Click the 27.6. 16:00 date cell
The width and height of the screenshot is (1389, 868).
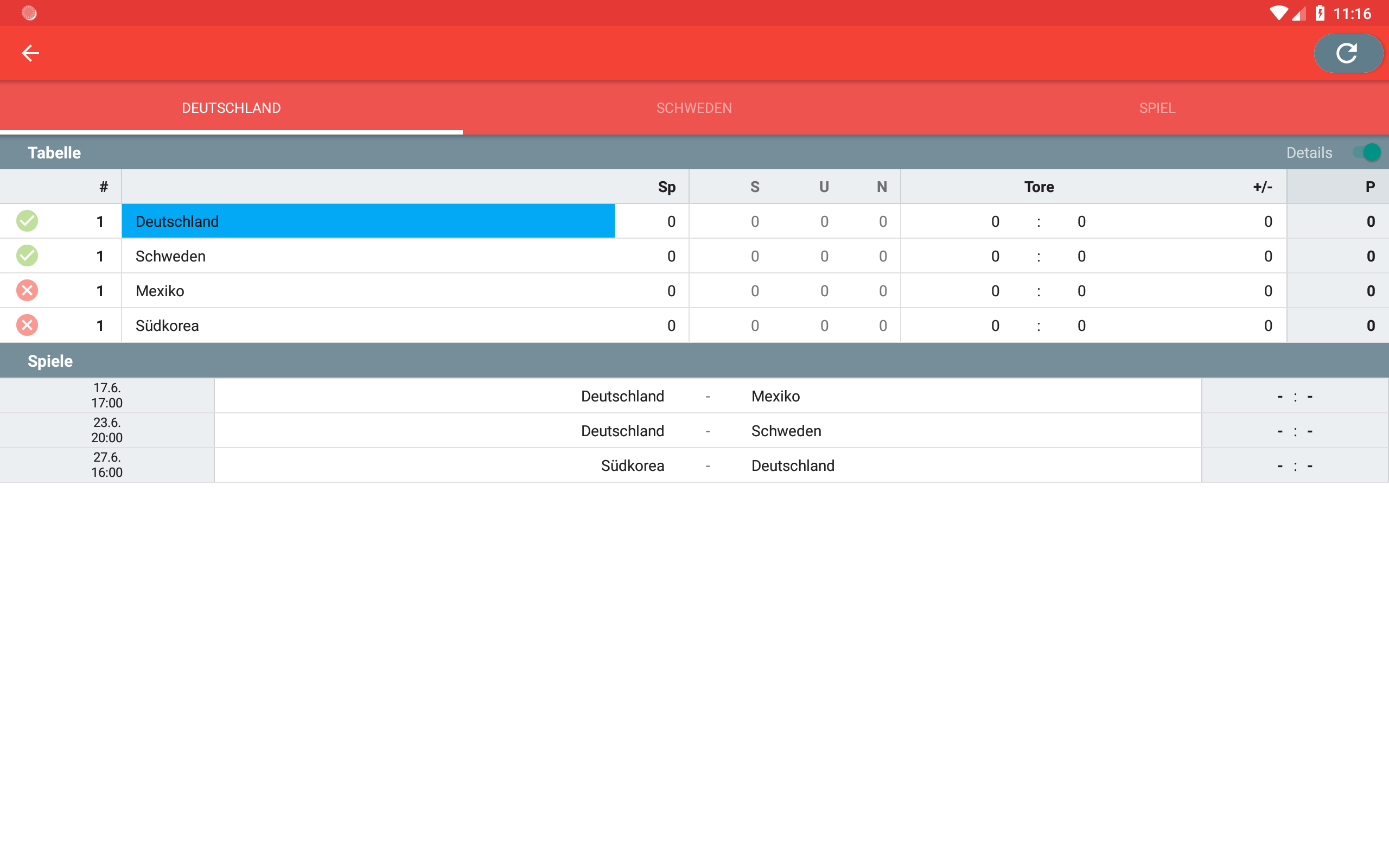click(107, 465)
